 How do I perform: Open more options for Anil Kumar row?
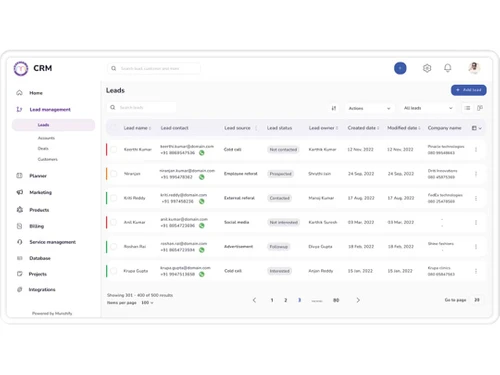tap(476, 223)
